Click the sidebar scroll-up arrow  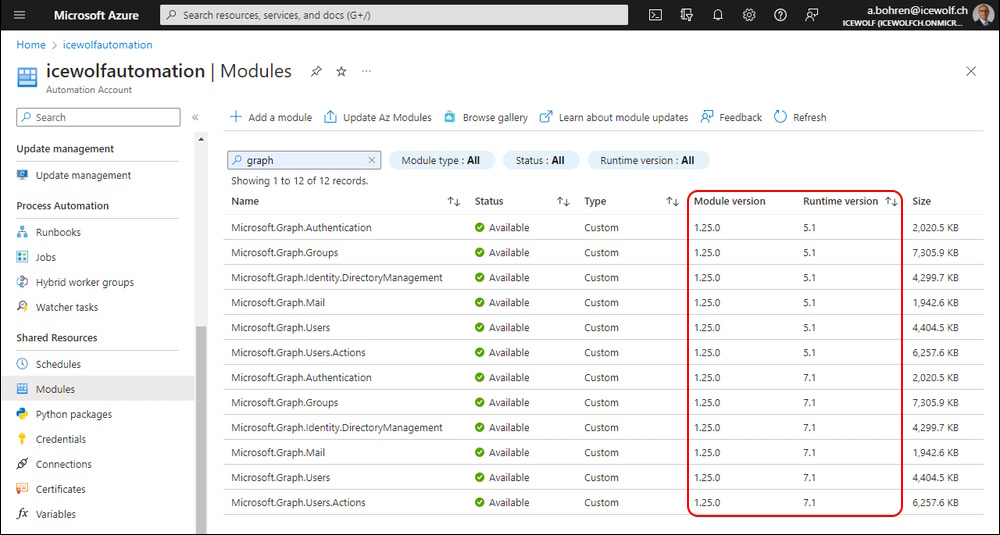(201, 140)
